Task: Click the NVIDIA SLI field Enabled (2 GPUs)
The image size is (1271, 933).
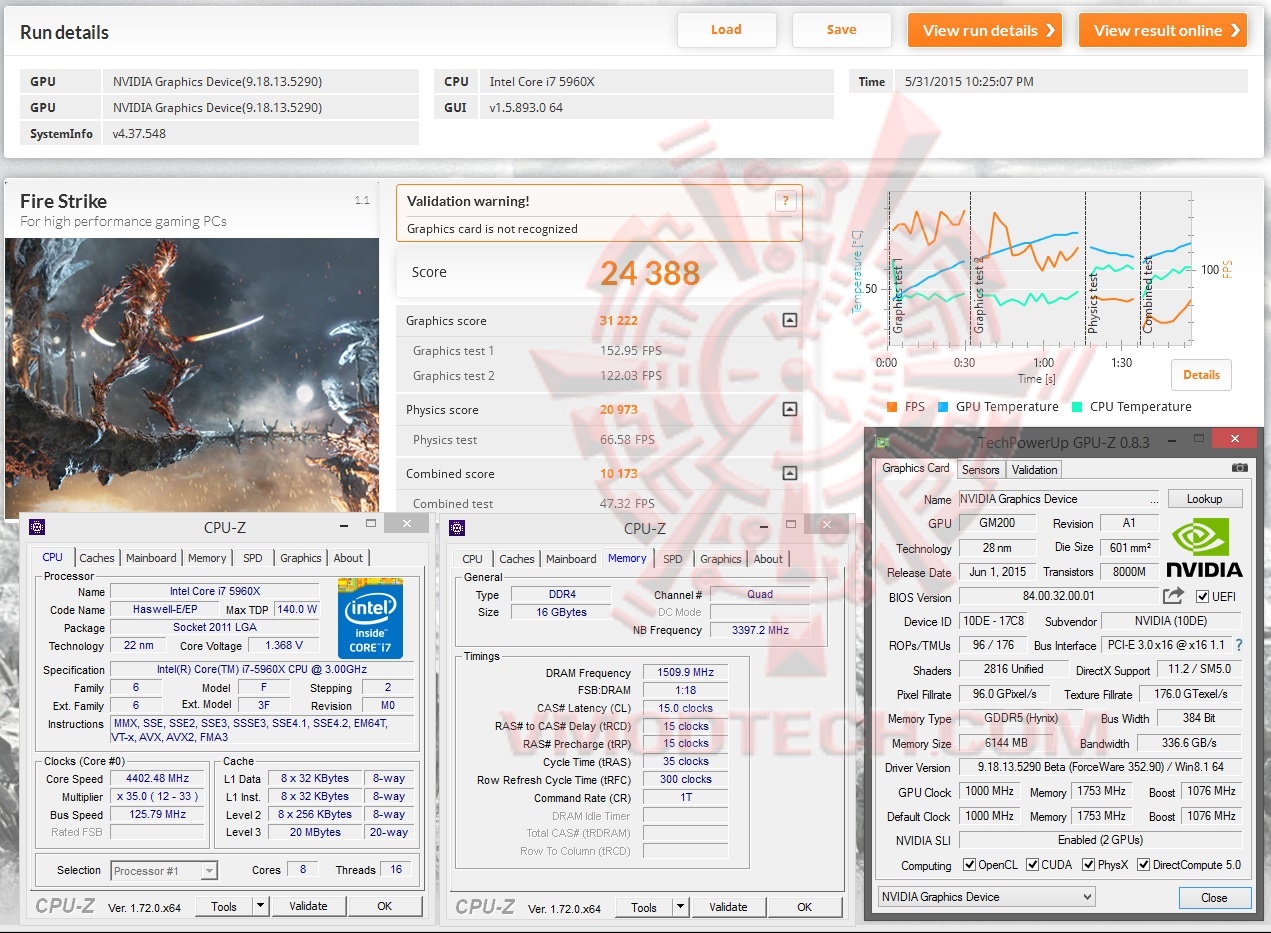Action: 1100,841
